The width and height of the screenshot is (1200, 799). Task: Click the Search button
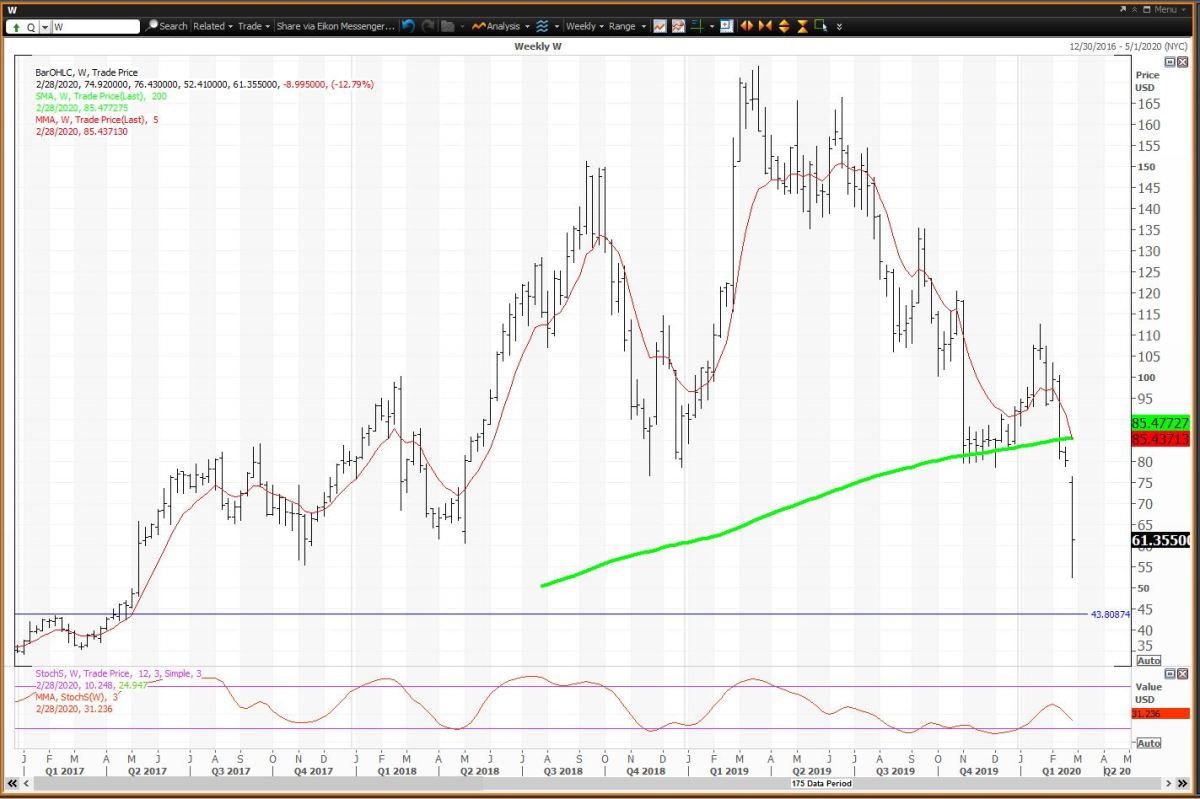pos(166,26)
